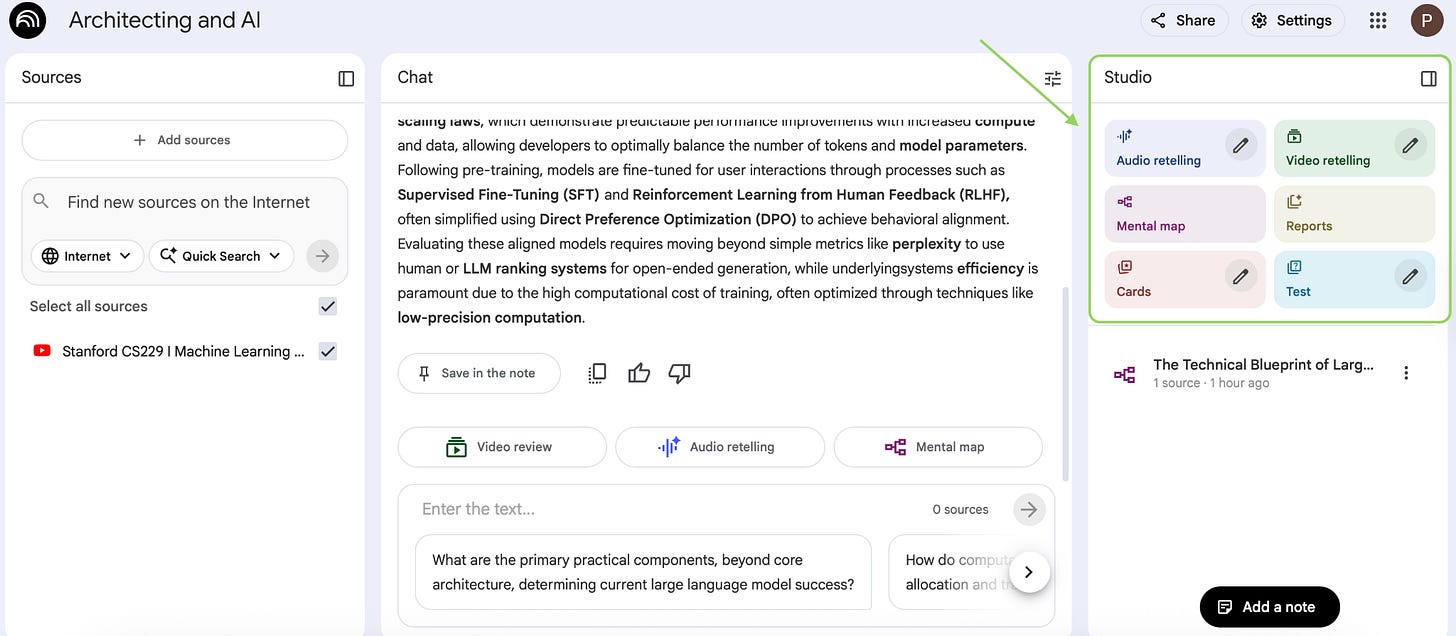This screenshot has width=1456, height=636.
Task: Show next suggested question arrow
Action: tap(1029, 572)
